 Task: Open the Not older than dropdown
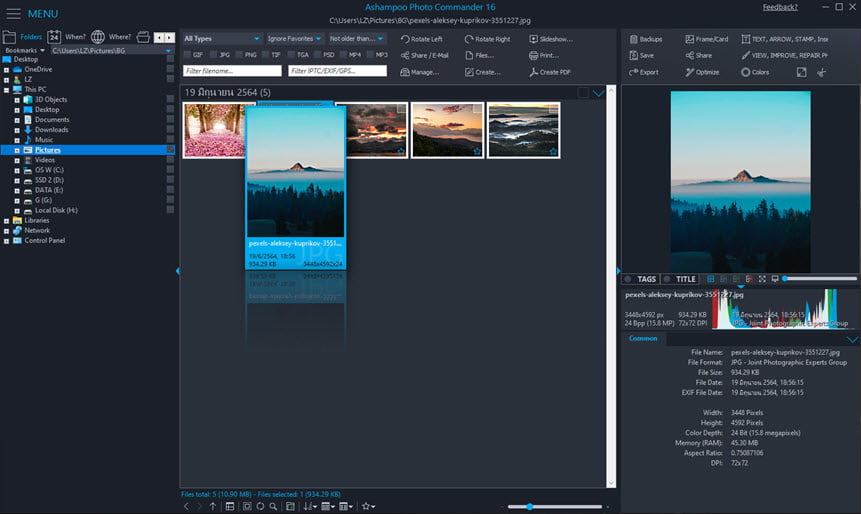[356, 38]
